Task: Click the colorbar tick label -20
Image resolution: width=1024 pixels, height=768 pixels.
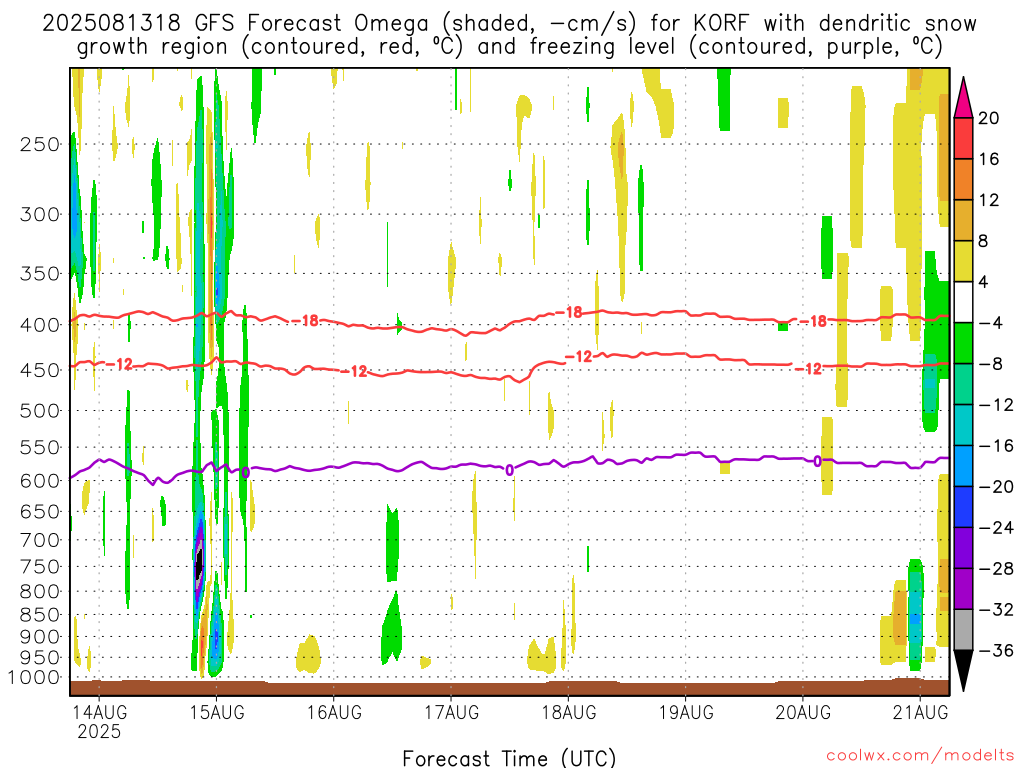Action: (x=996, y=487)
